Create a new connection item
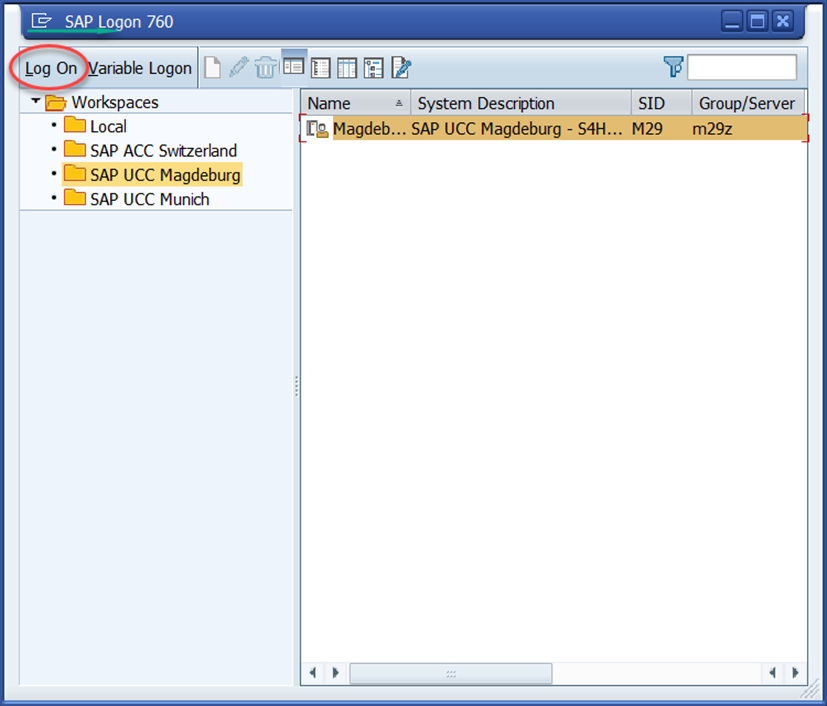 pos(213,67)
